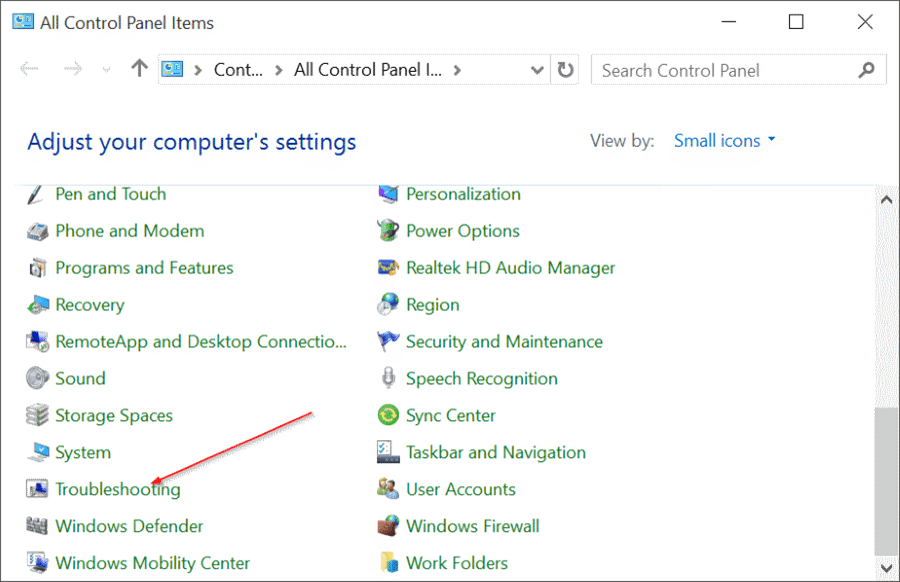Click the Storage Spaces icon
The width and height of the screenshot is (900, 582).
[x=37, y=415]
